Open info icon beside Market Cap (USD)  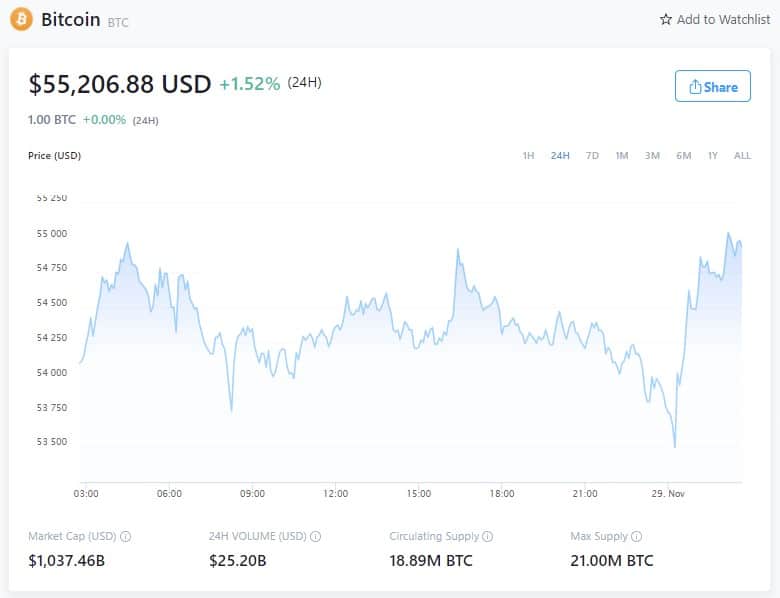pyautogui.click(x=126, y=536)
